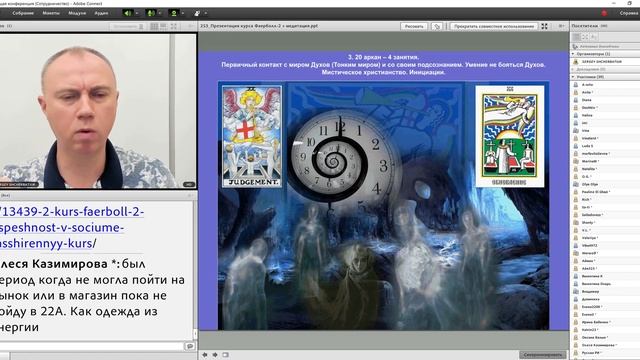This screenshot has width=640, height=360.
Task: Open the kurs-faerboll-2 chat link
Action: pyautogui.click(x=72, y=227)
